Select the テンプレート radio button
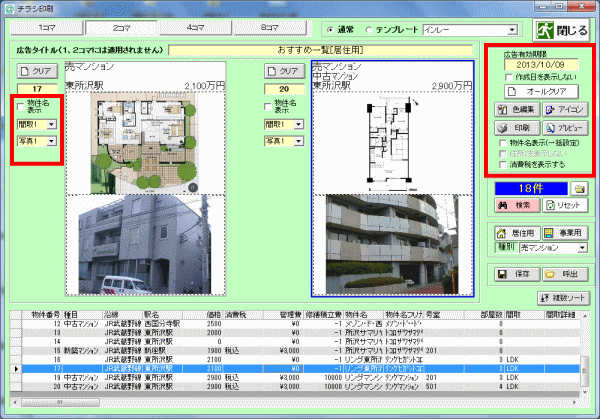This screenshot has width=600, height=419. coord(369,30)
